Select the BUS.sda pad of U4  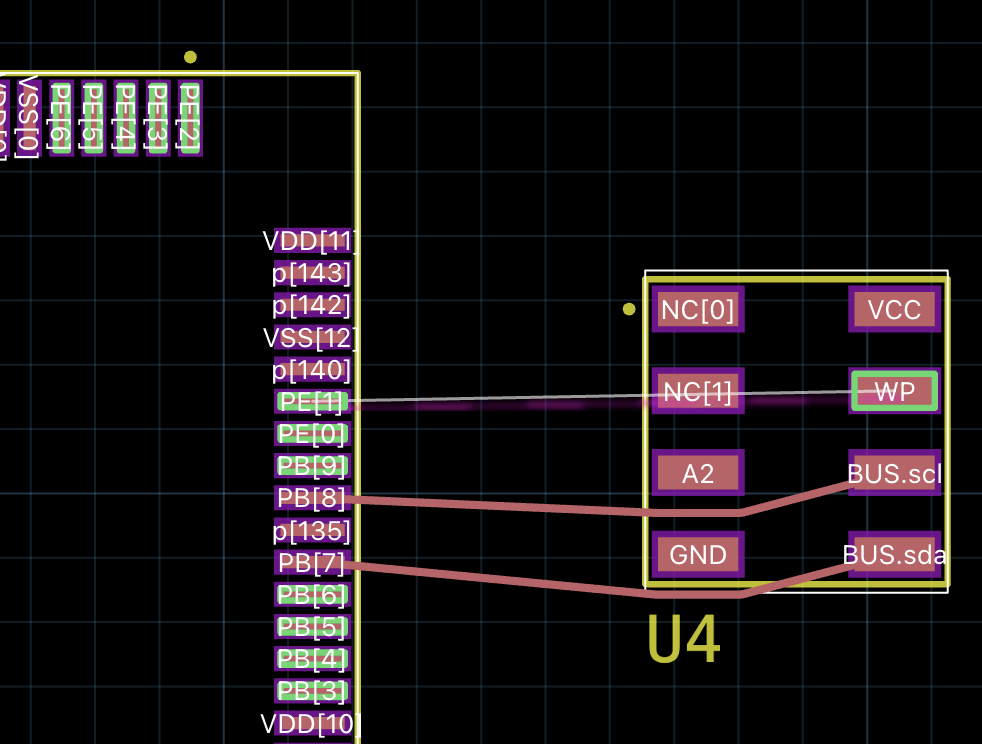(x=893, y=555)
